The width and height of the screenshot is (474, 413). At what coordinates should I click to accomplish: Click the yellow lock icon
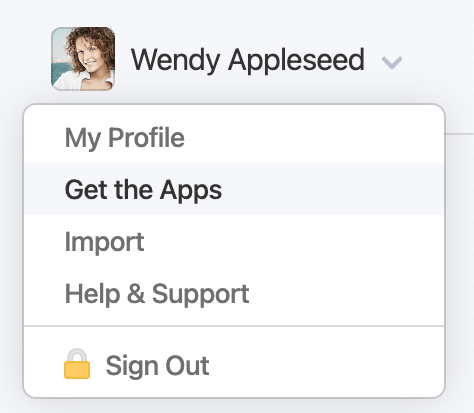click(x=77, y=364)
